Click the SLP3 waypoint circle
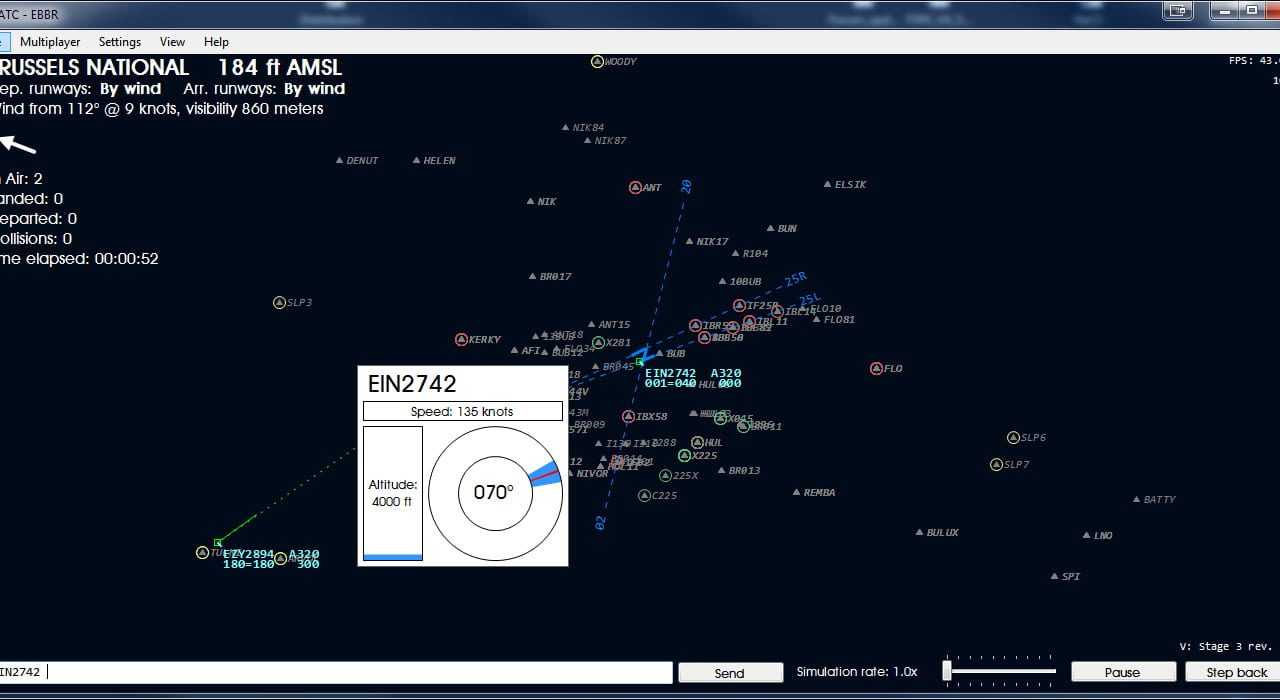Image resolution: width=1280 pixels, height=700 pixels. 279,303
